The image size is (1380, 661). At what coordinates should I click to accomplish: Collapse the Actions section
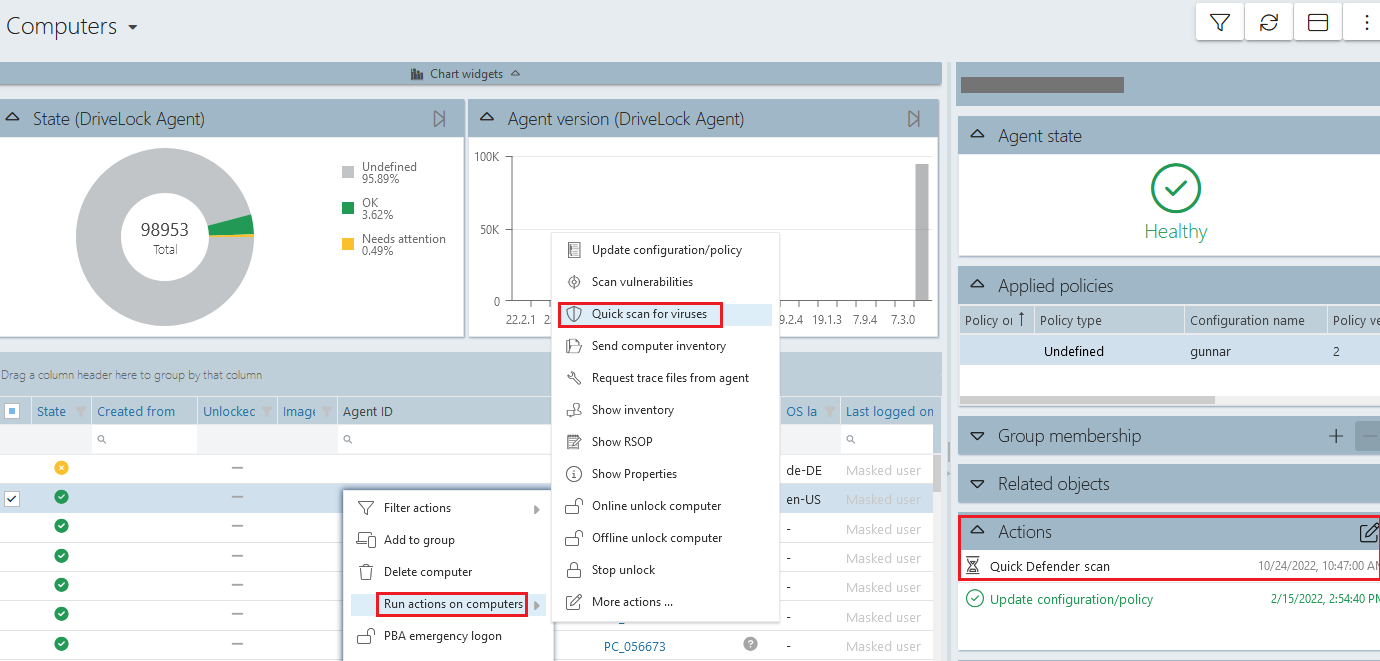978,531
